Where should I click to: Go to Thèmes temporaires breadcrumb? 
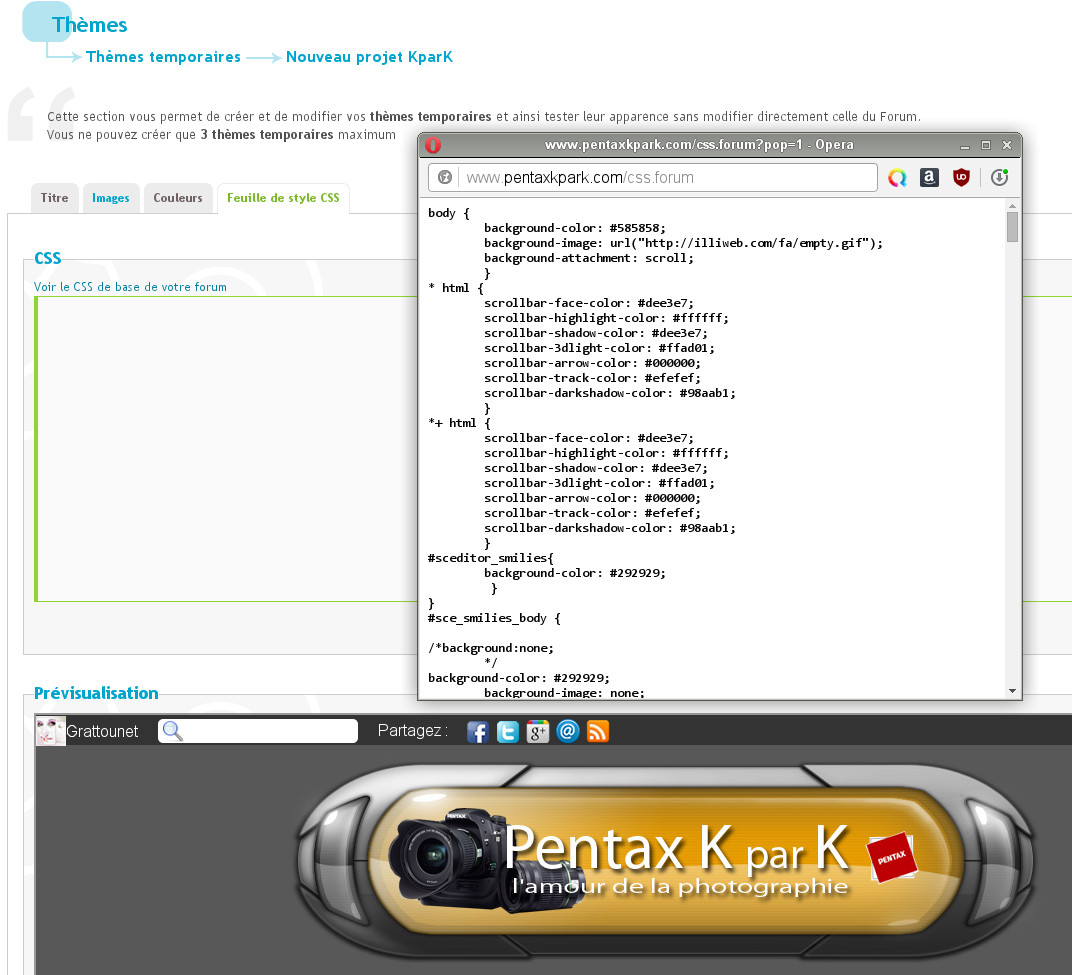click(x=163, y=57)
